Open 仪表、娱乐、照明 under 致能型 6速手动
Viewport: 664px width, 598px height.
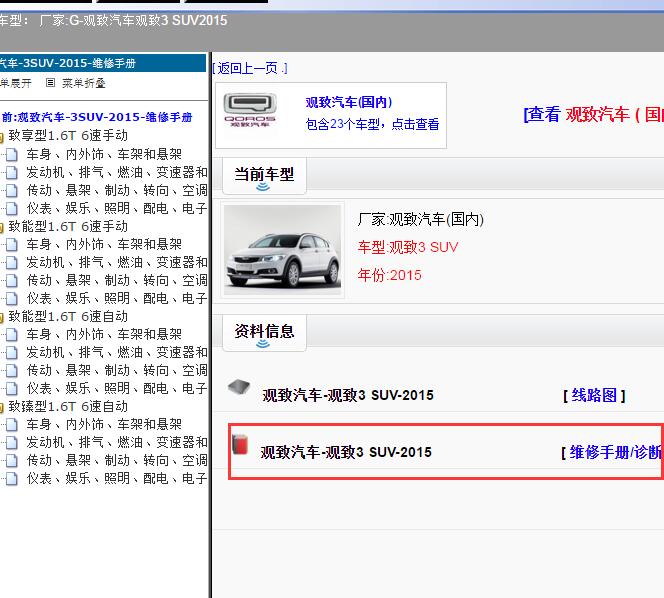[117, 299]
